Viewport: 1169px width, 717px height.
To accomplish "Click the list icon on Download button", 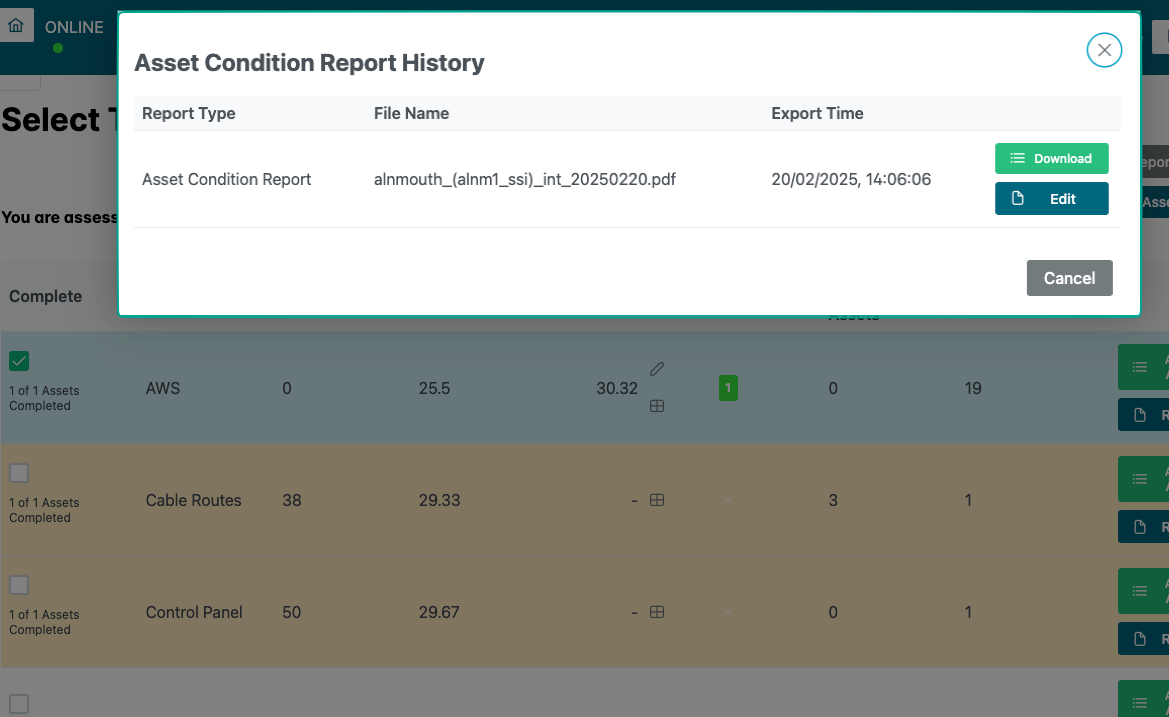I will (x=1017, y=159).
